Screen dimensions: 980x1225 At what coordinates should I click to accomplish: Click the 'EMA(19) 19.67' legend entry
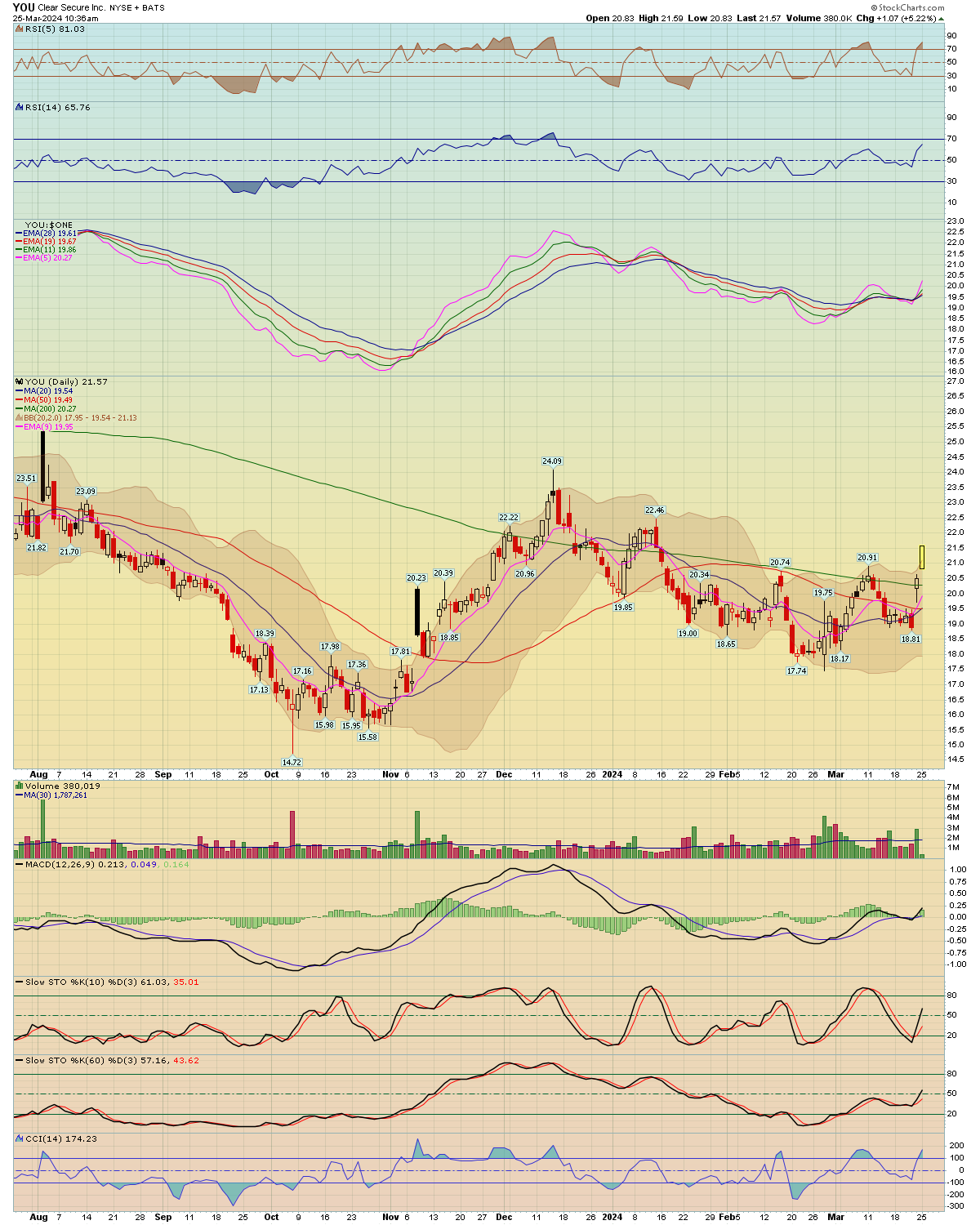pos(50,242)
